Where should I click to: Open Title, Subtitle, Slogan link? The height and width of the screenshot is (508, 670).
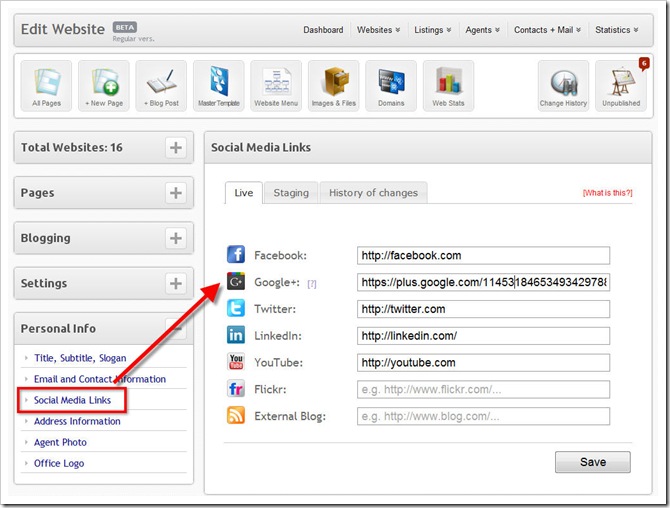80,358
